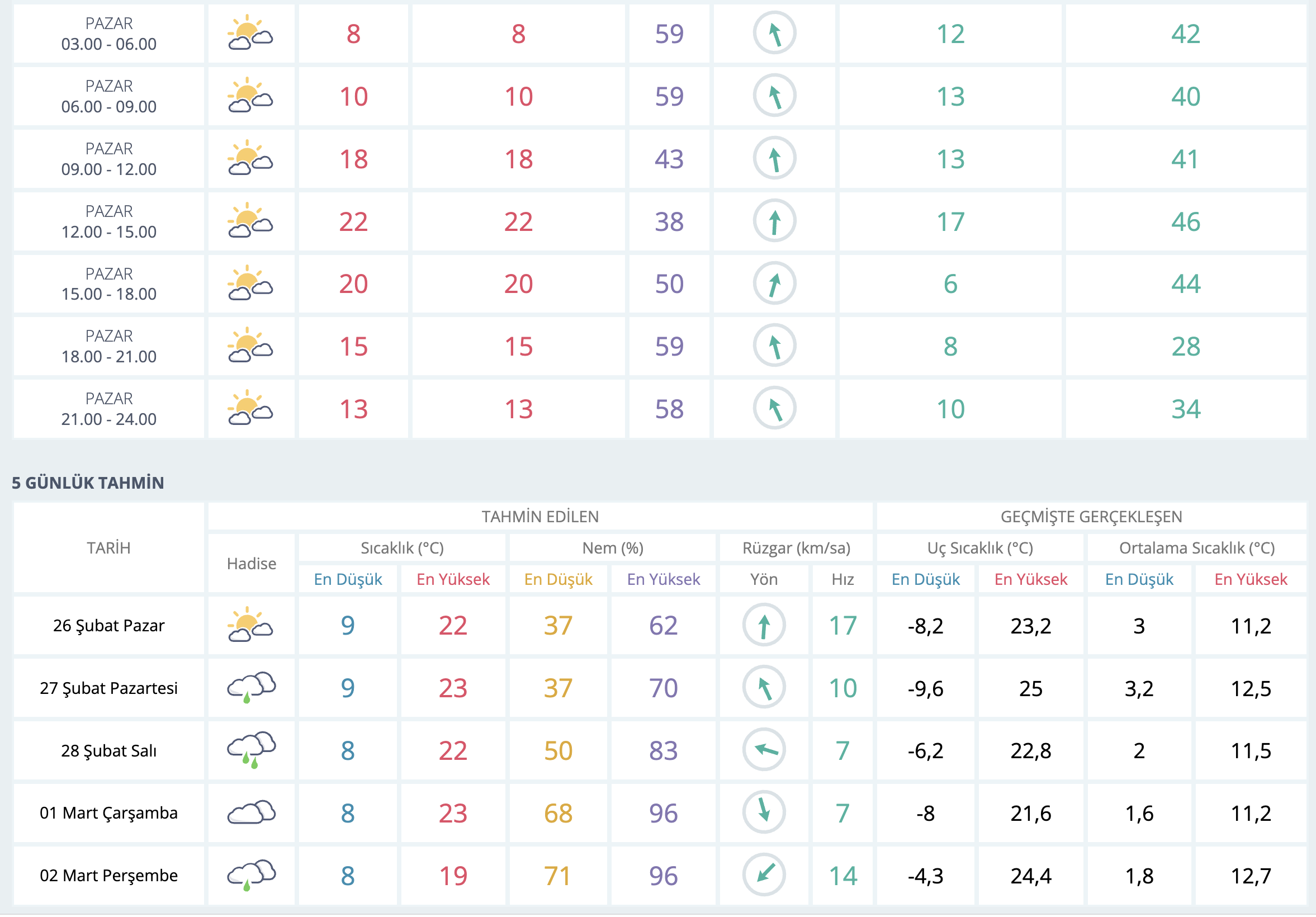Click the gust value '46' in 12.00 - 15.00 row
This screenshot has width=1316, height=917.
click(1185, 222)
